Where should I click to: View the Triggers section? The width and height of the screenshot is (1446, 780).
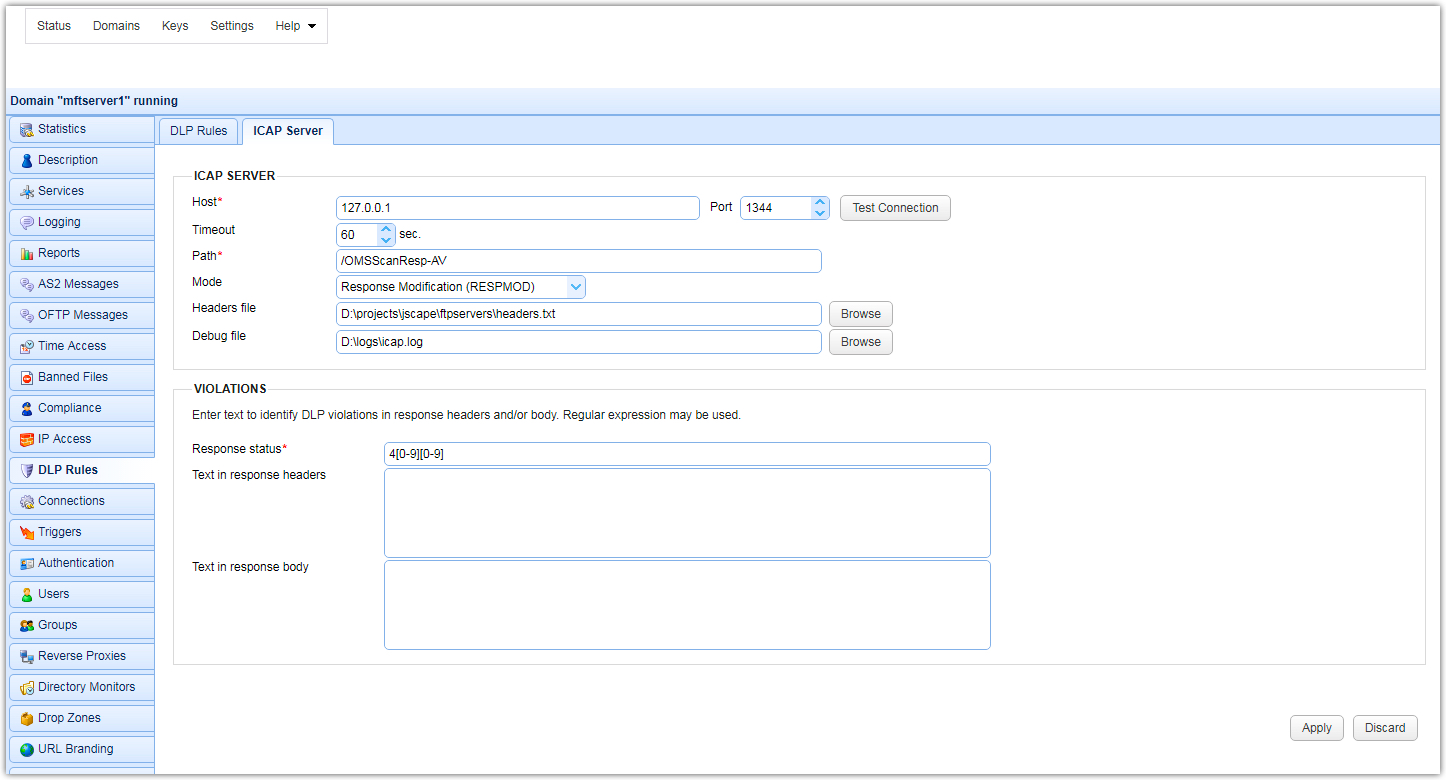(60, 532)
